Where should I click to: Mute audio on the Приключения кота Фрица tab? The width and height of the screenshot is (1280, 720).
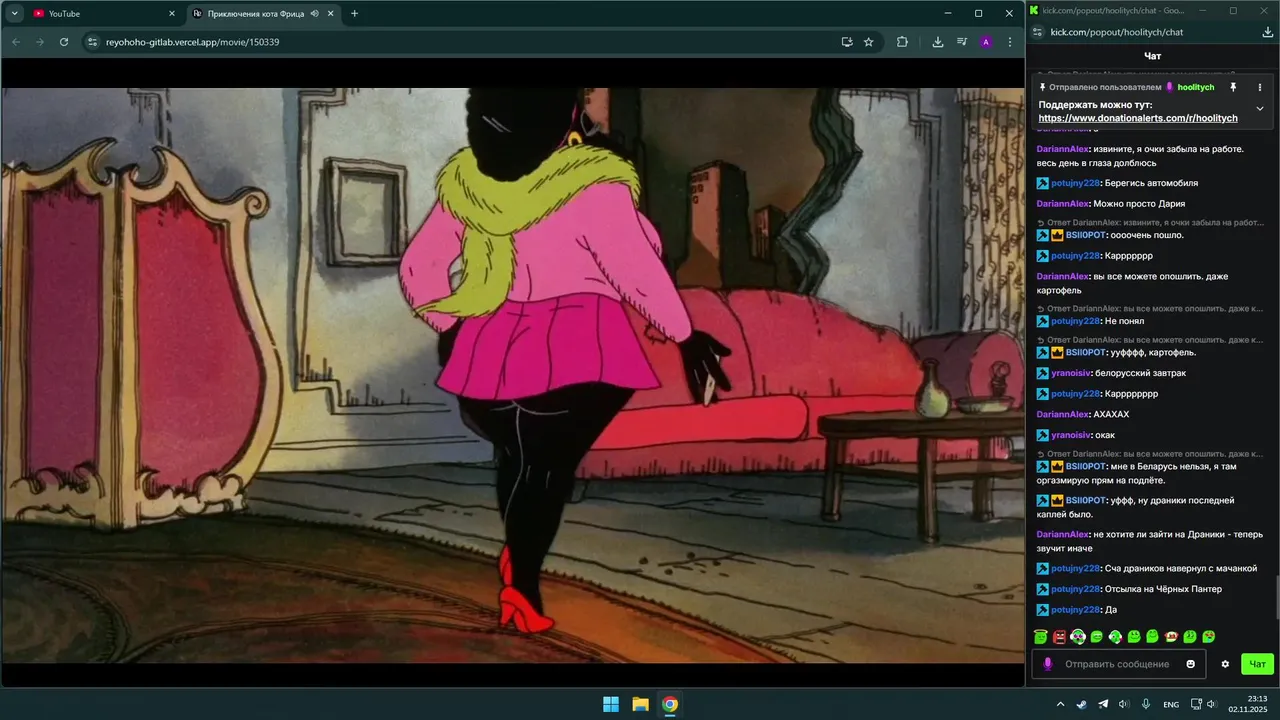(x=315, y=13)
